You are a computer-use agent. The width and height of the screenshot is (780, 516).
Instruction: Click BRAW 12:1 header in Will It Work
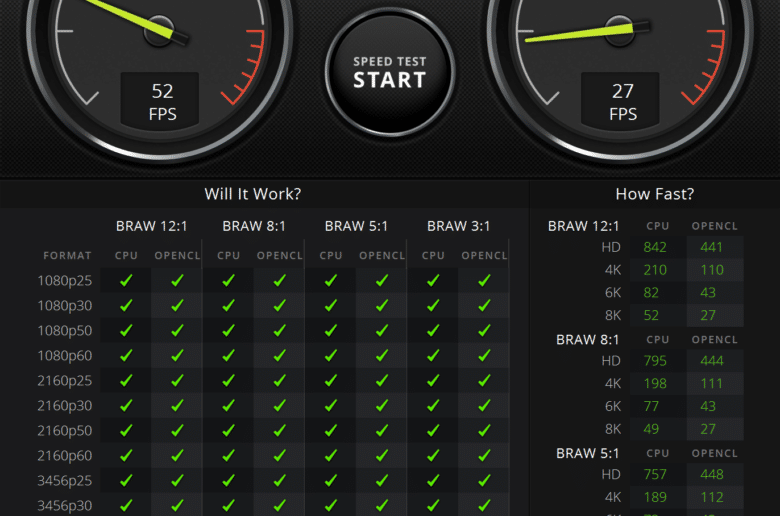pyautogui.click(x=152, y=226)
